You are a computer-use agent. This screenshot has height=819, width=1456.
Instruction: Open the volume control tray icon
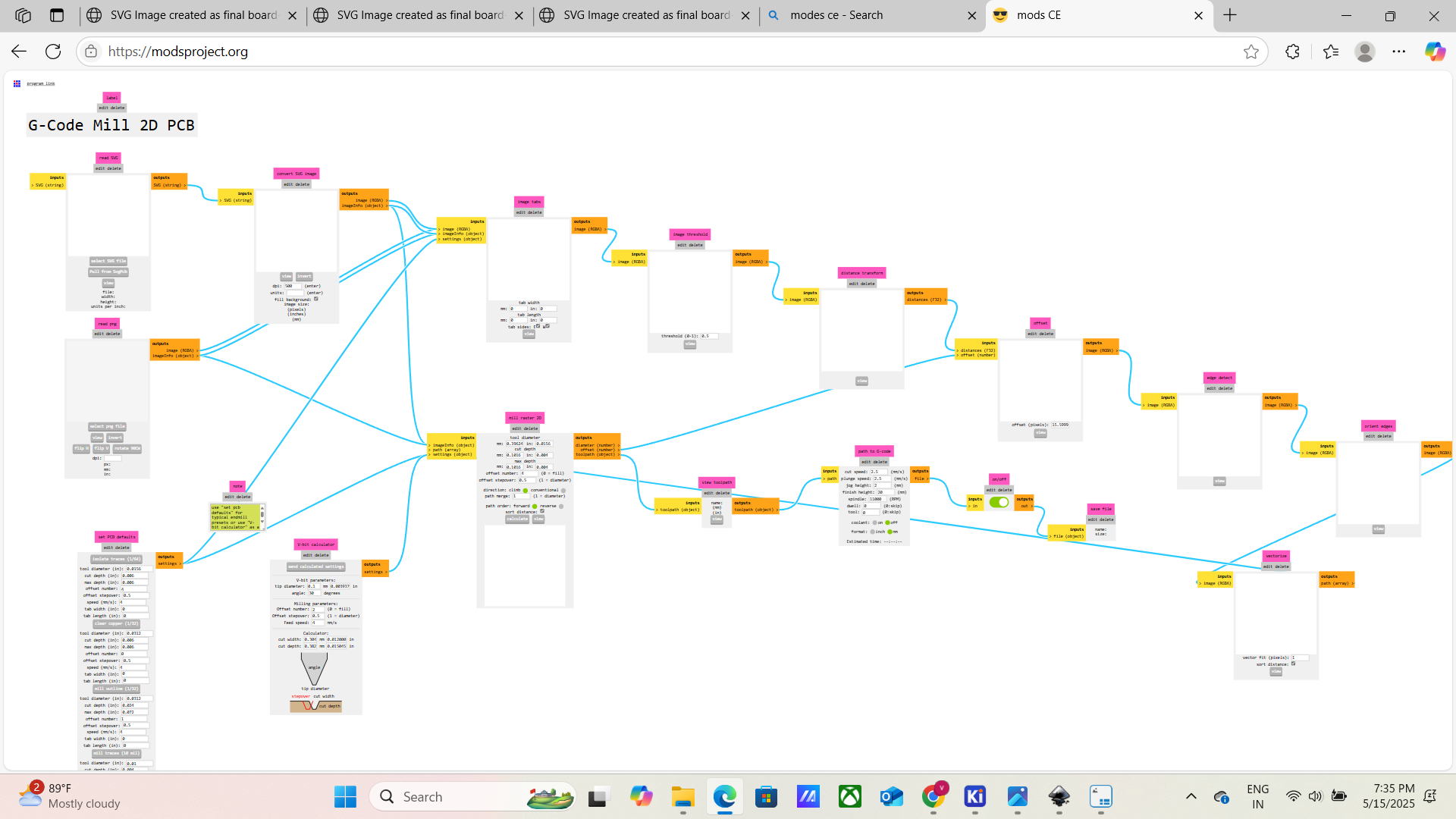point(1315,796)
